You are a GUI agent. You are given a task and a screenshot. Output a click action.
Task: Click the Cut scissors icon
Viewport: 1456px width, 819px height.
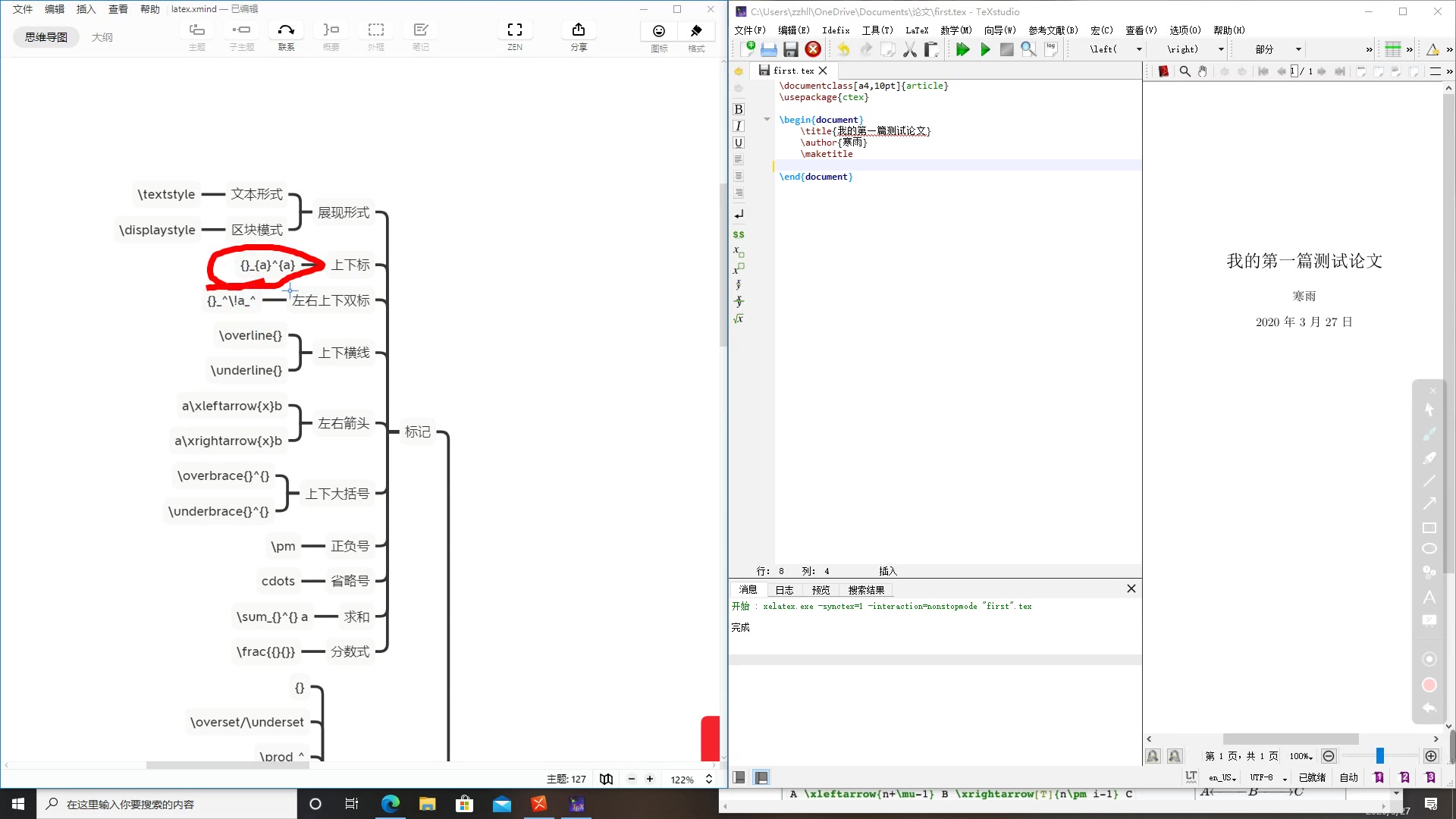pos(909,50)
